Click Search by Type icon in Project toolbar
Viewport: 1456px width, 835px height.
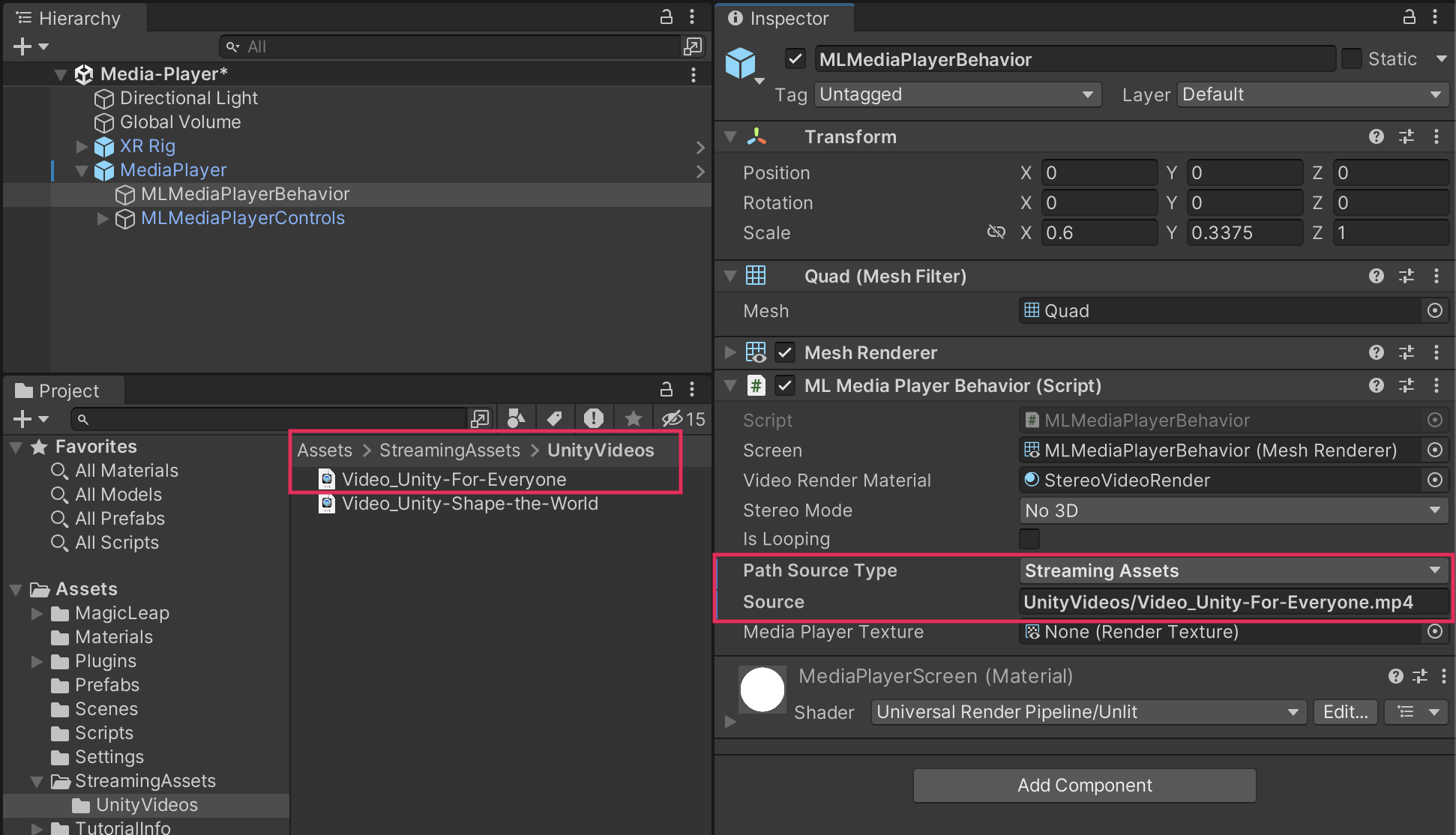[516, 418]
